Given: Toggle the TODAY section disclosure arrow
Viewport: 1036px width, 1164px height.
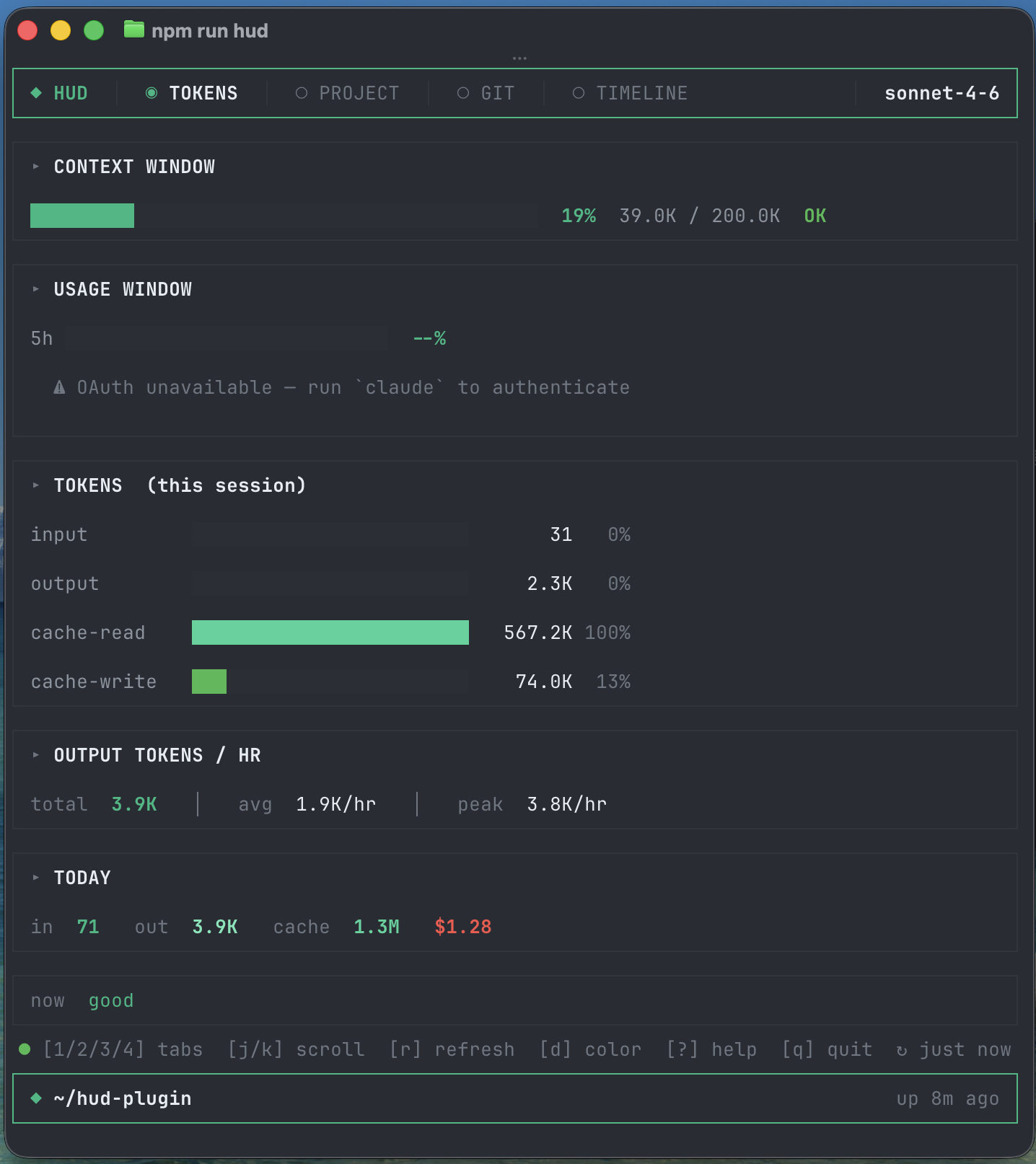Looking at the screenshot, I should click(x=36, y=878).
